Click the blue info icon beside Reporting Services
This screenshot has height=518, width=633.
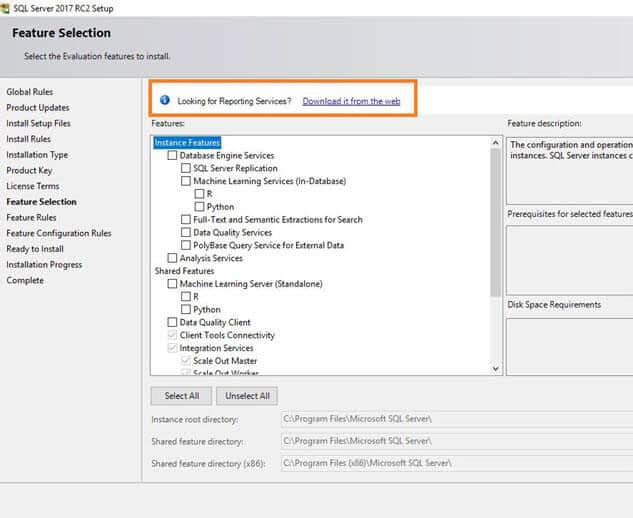coord(165,100)
